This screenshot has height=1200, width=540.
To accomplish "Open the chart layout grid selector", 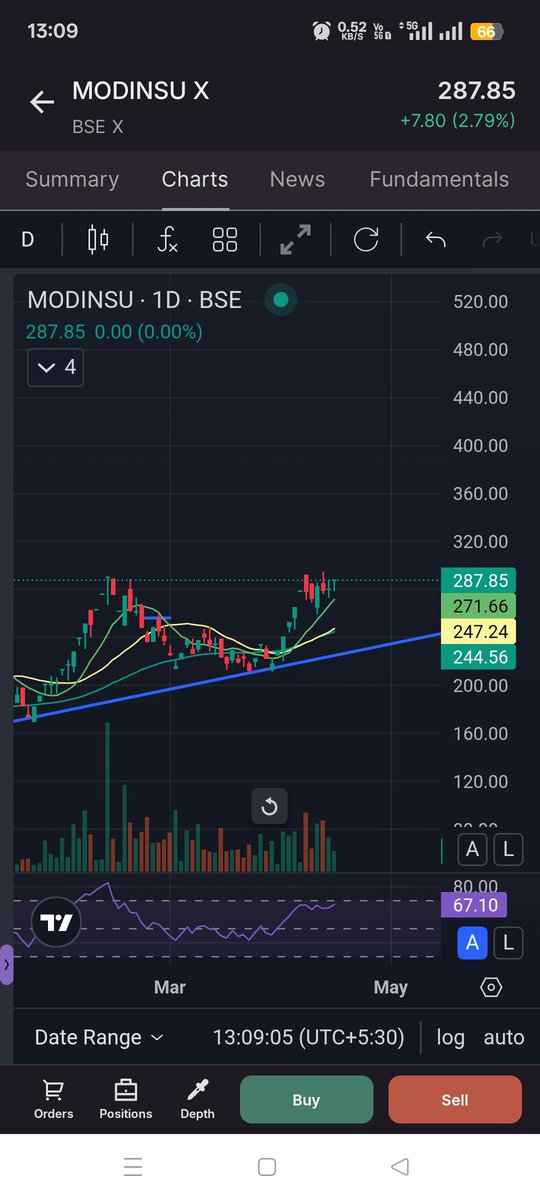I will pyautogui.click(x=225, y=240).
